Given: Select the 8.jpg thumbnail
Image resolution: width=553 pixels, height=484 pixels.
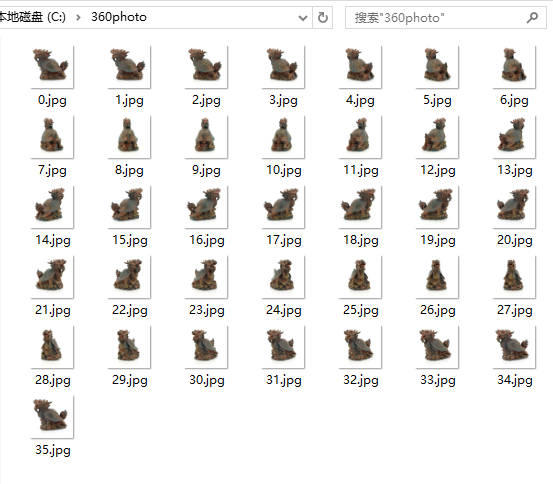Looking at the screenshot, I should (129, 137).
